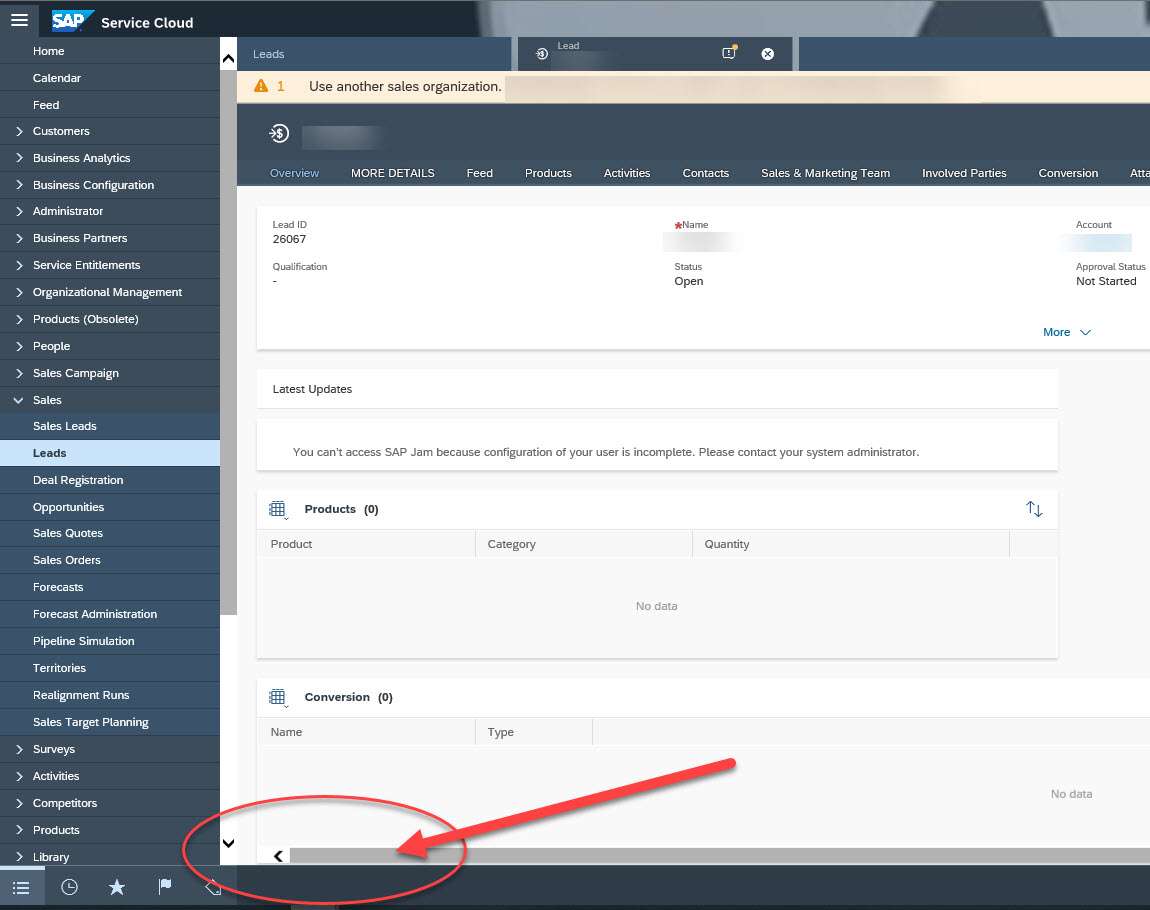Open the Feed tab of the lead

(x=480, y=173)
